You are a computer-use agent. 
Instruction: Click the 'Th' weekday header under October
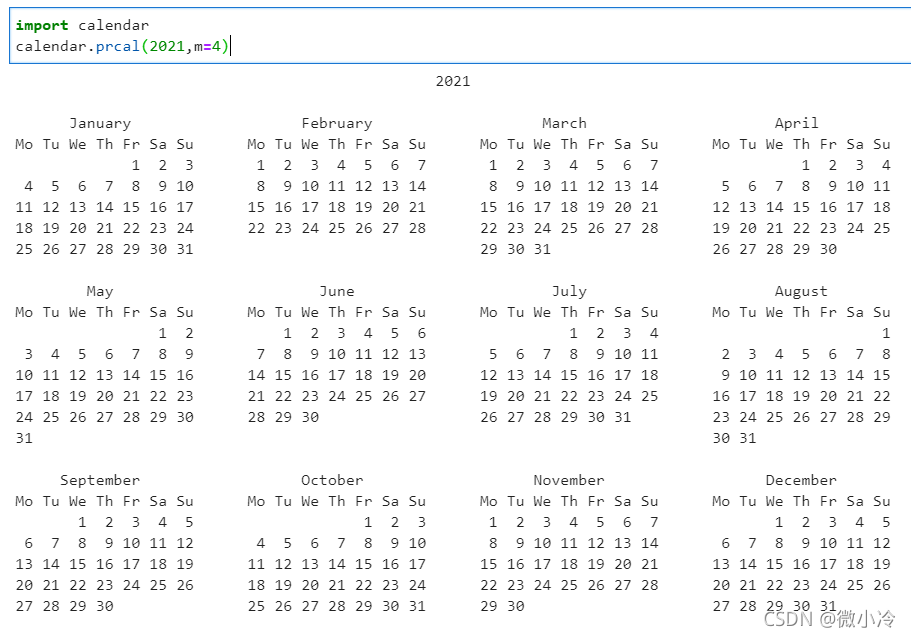[337, 501]
